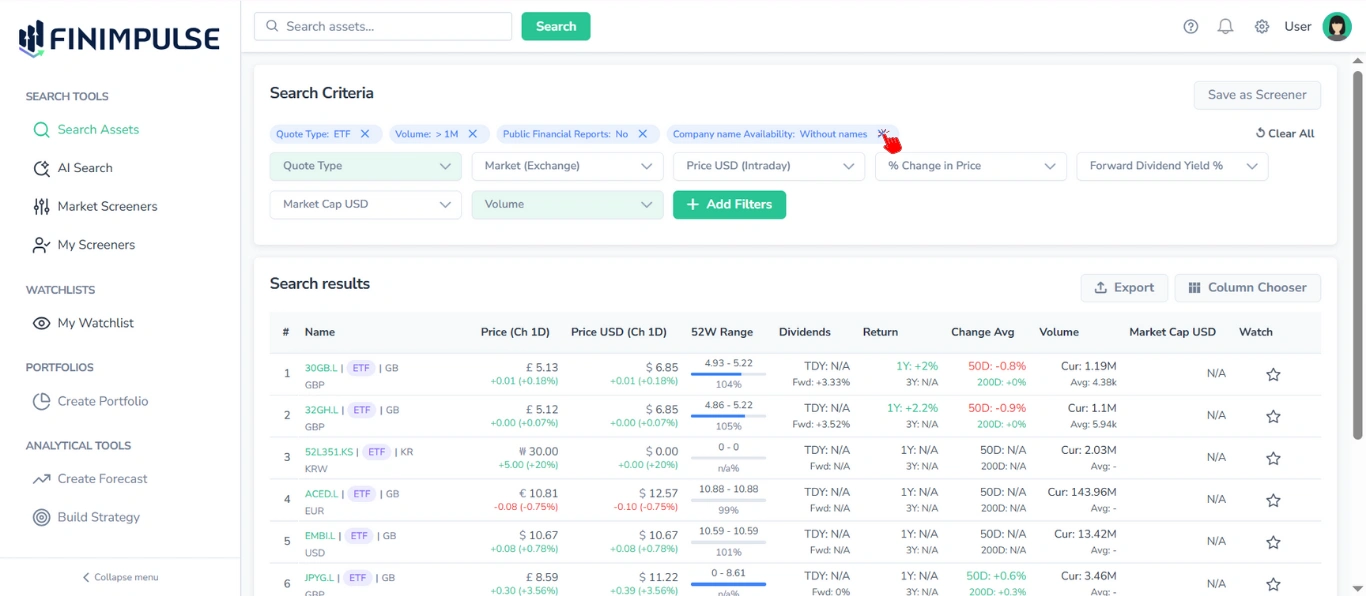Click the help question mark icon
Screen dimensions: 1366x596
point(1190,27)
